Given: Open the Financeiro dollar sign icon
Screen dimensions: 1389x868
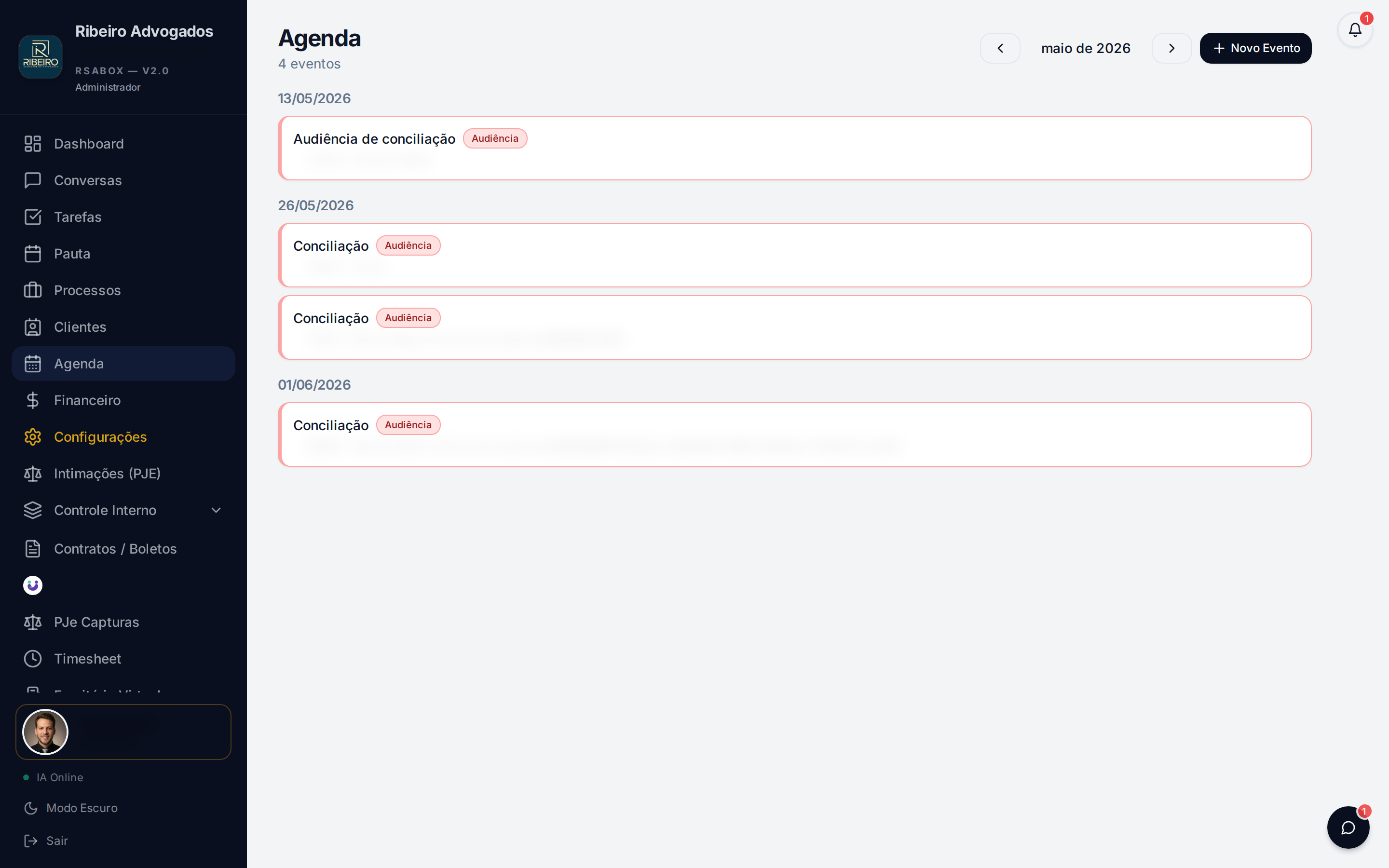Looking at the screenshot, I should pos(33,400).
